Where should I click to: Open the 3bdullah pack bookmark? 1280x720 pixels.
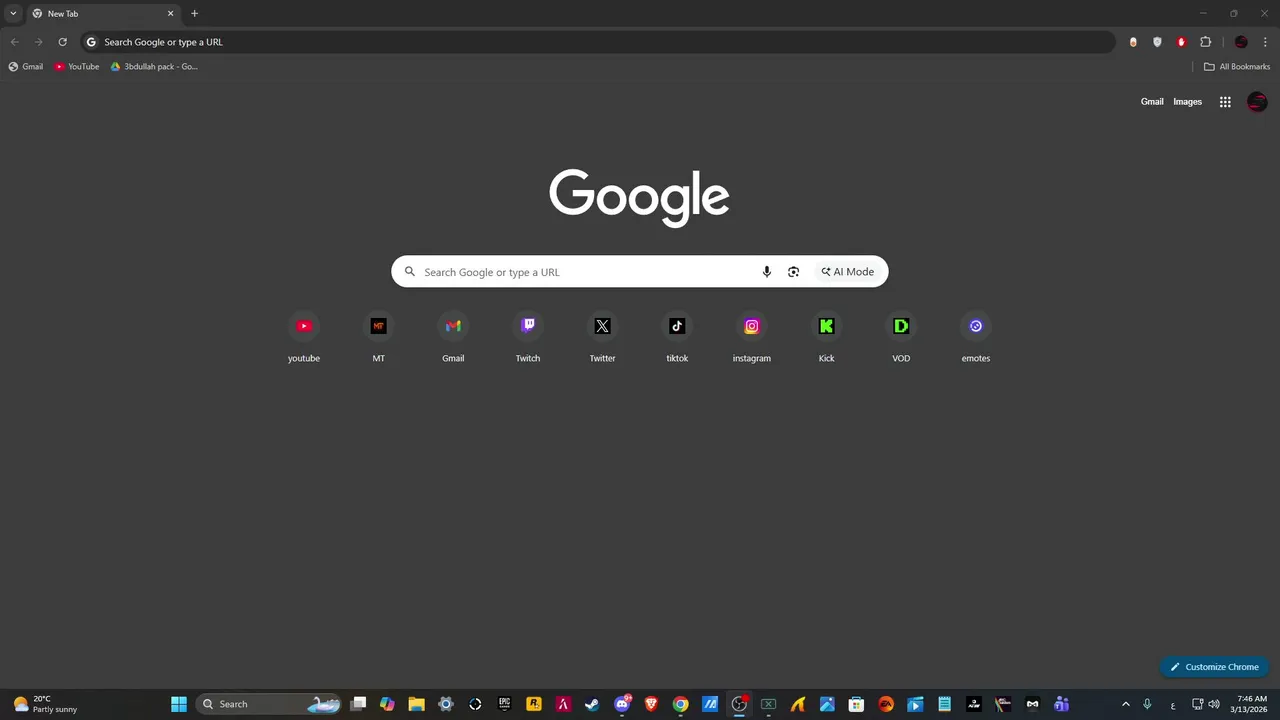[154, 67]
